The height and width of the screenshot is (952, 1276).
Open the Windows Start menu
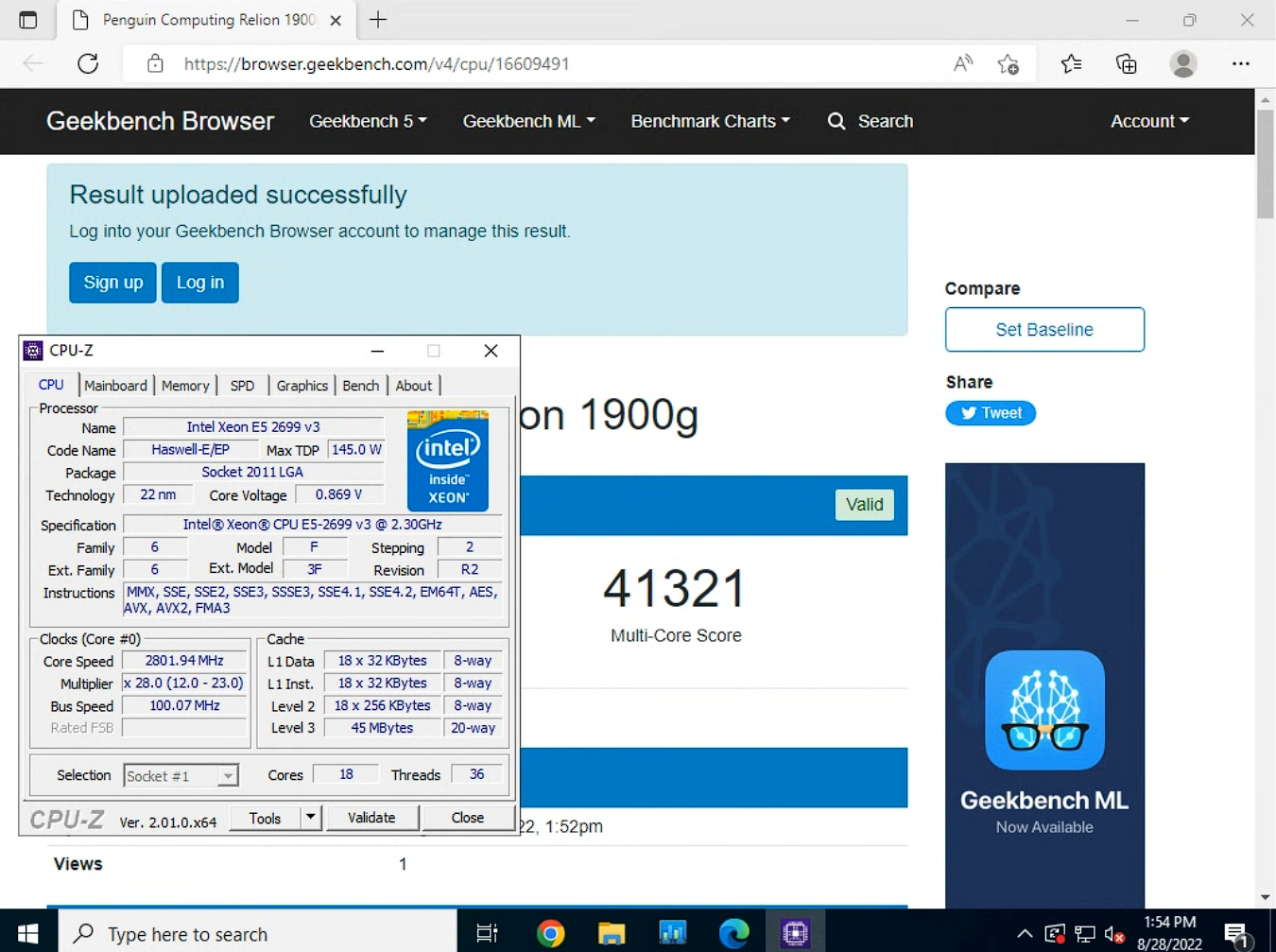pos(28,933)
